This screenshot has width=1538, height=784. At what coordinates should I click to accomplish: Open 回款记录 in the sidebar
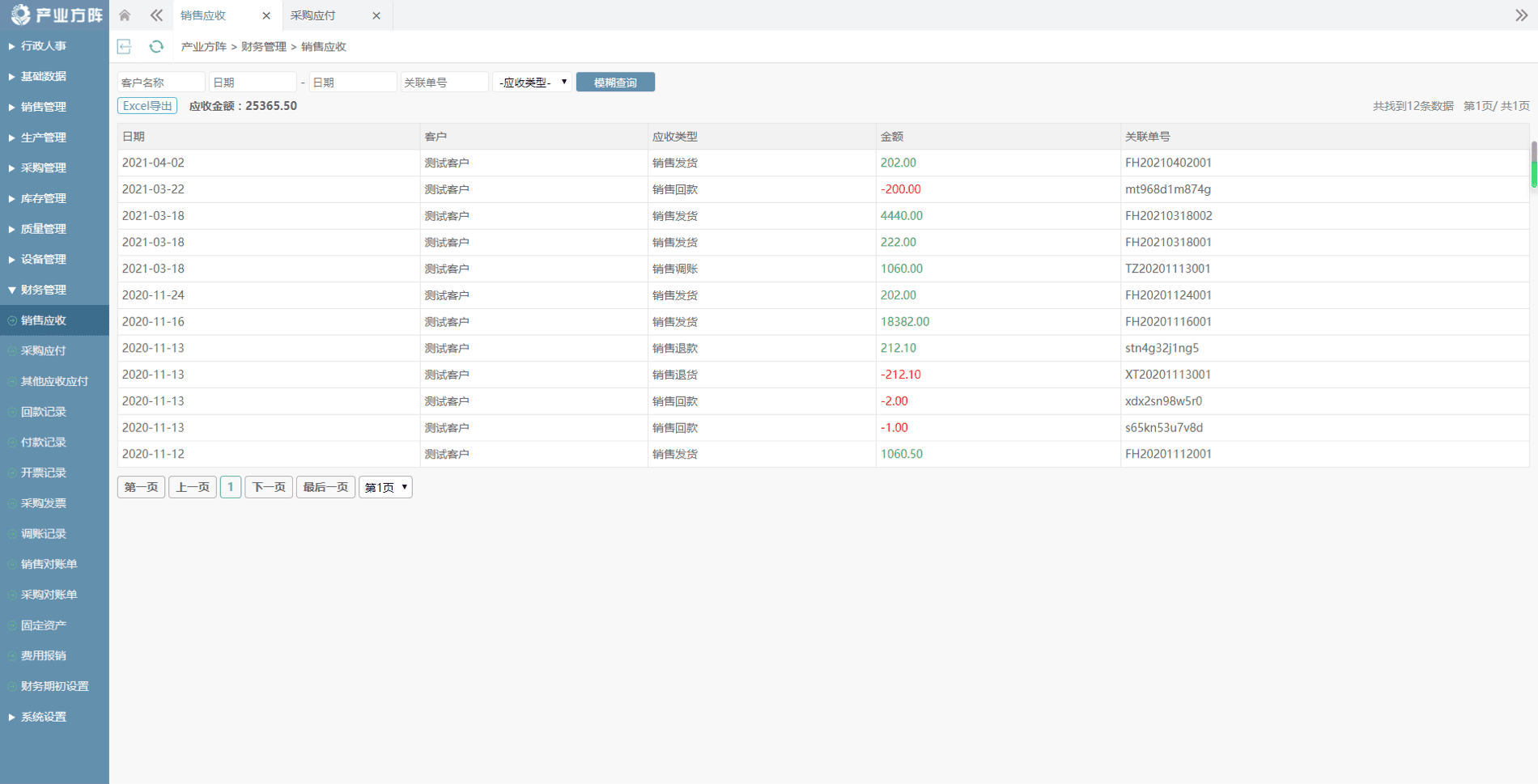tap(44, 412)
